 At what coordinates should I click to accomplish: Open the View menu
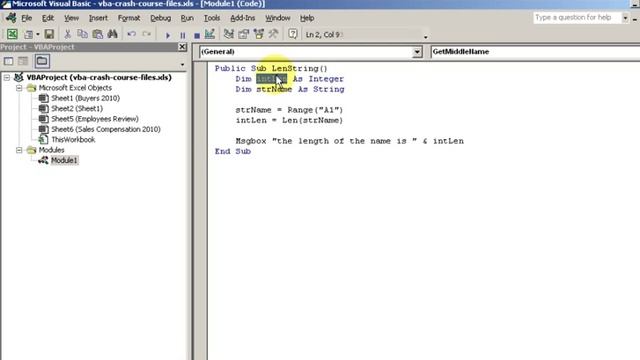click(71, 18)
